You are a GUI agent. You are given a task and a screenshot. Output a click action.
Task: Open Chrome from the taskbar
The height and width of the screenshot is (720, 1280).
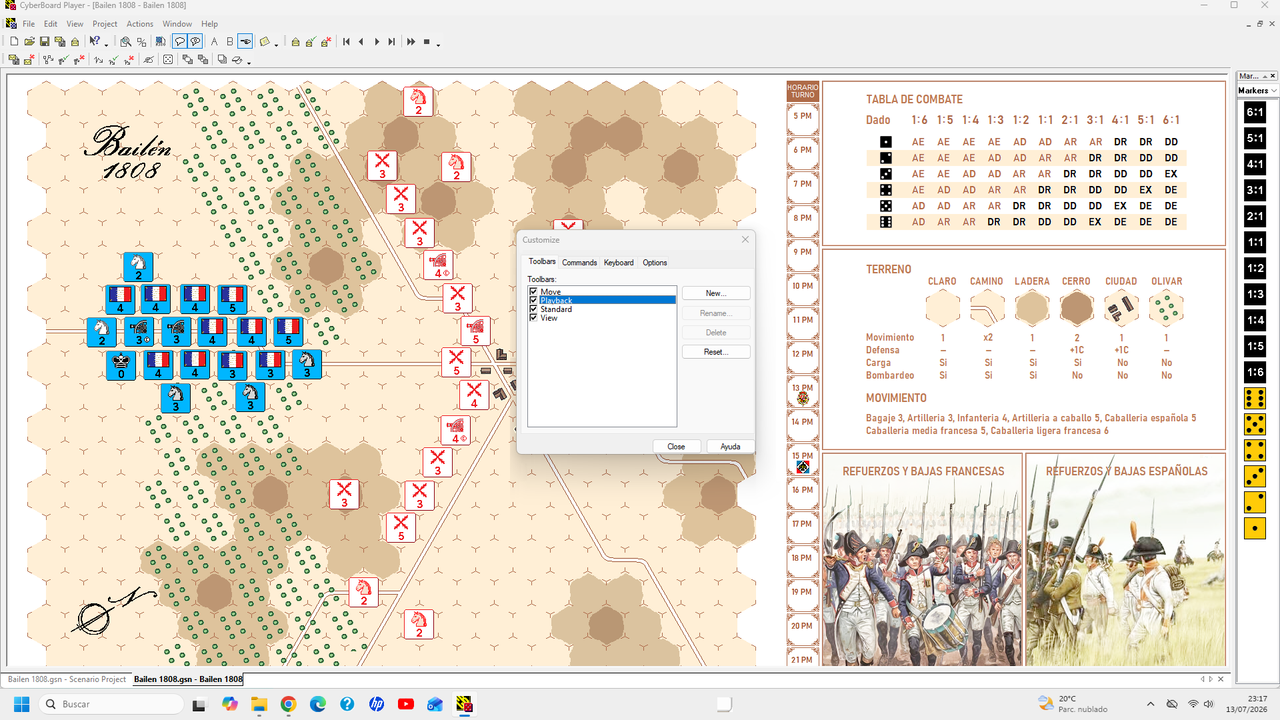coord(288,704)
